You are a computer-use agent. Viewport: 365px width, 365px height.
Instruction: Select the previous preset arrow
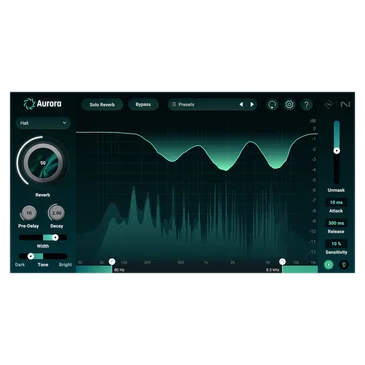pyautogui.click(x=241, y=105)
